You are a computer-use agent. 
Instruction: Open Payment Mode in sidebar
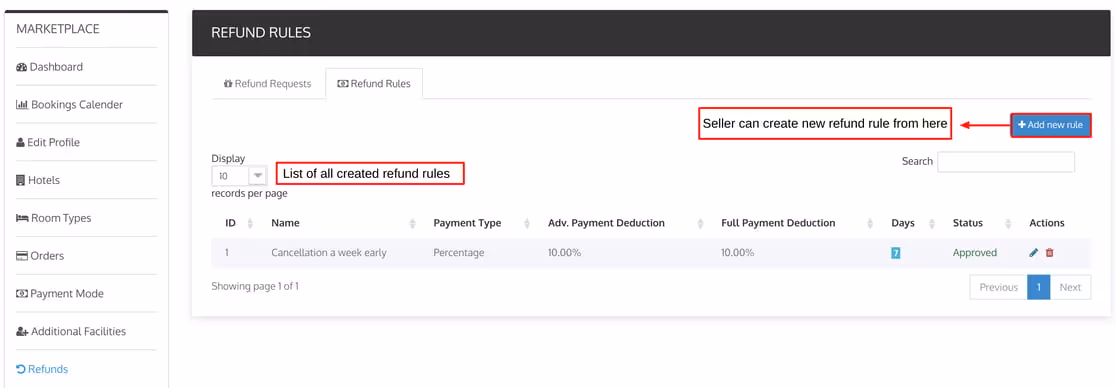click(60, 293)
